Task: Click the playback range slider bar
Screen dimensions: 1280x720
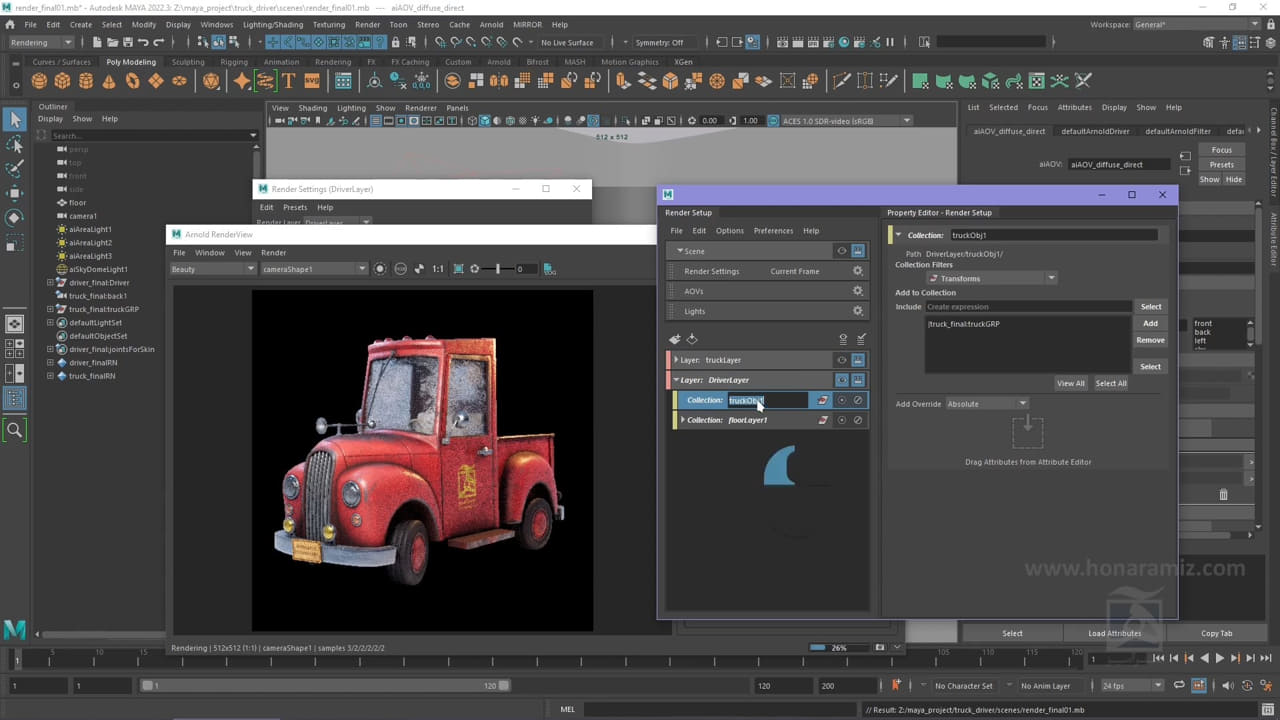Action: point(325,685)
